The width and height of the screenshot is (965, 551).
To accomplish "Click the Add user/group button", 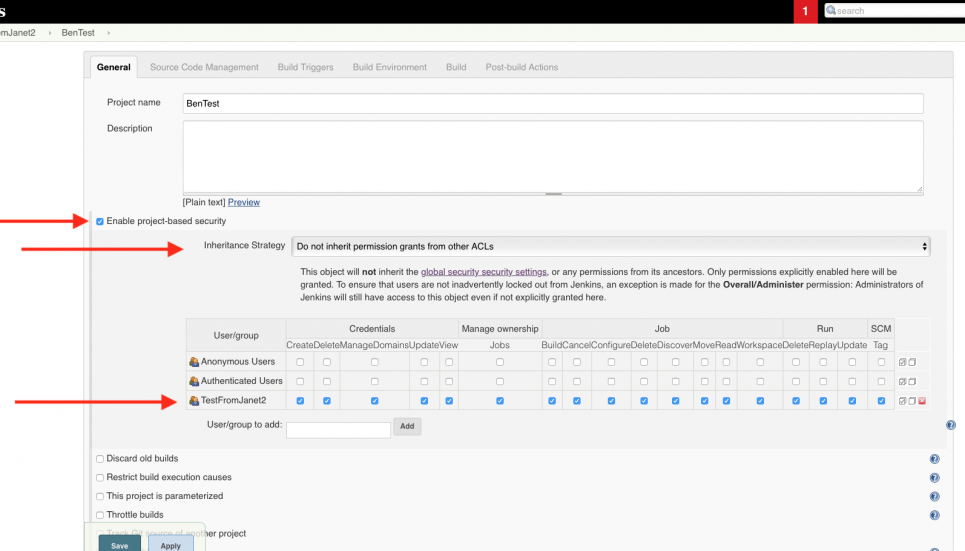I will [x=407, y=426].
